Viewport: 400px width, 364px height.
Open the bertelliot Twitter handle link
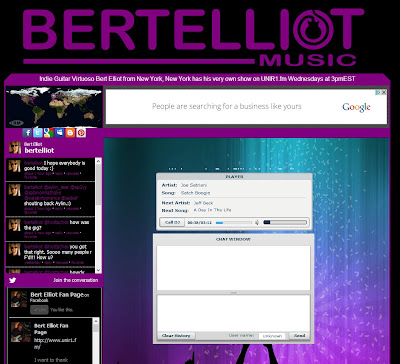[39, 151]
